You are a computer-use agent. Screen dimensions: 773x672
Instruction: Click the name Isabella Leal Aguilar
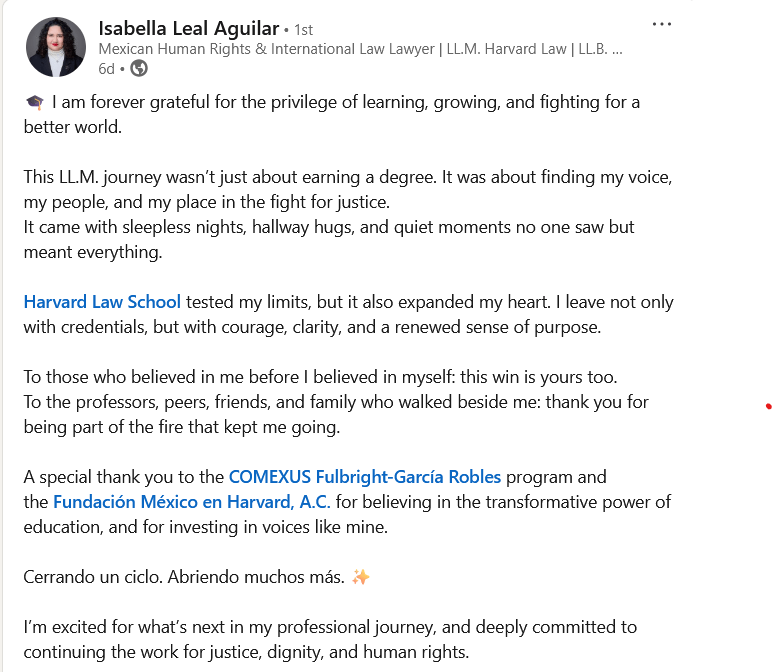tap(187, 28)
